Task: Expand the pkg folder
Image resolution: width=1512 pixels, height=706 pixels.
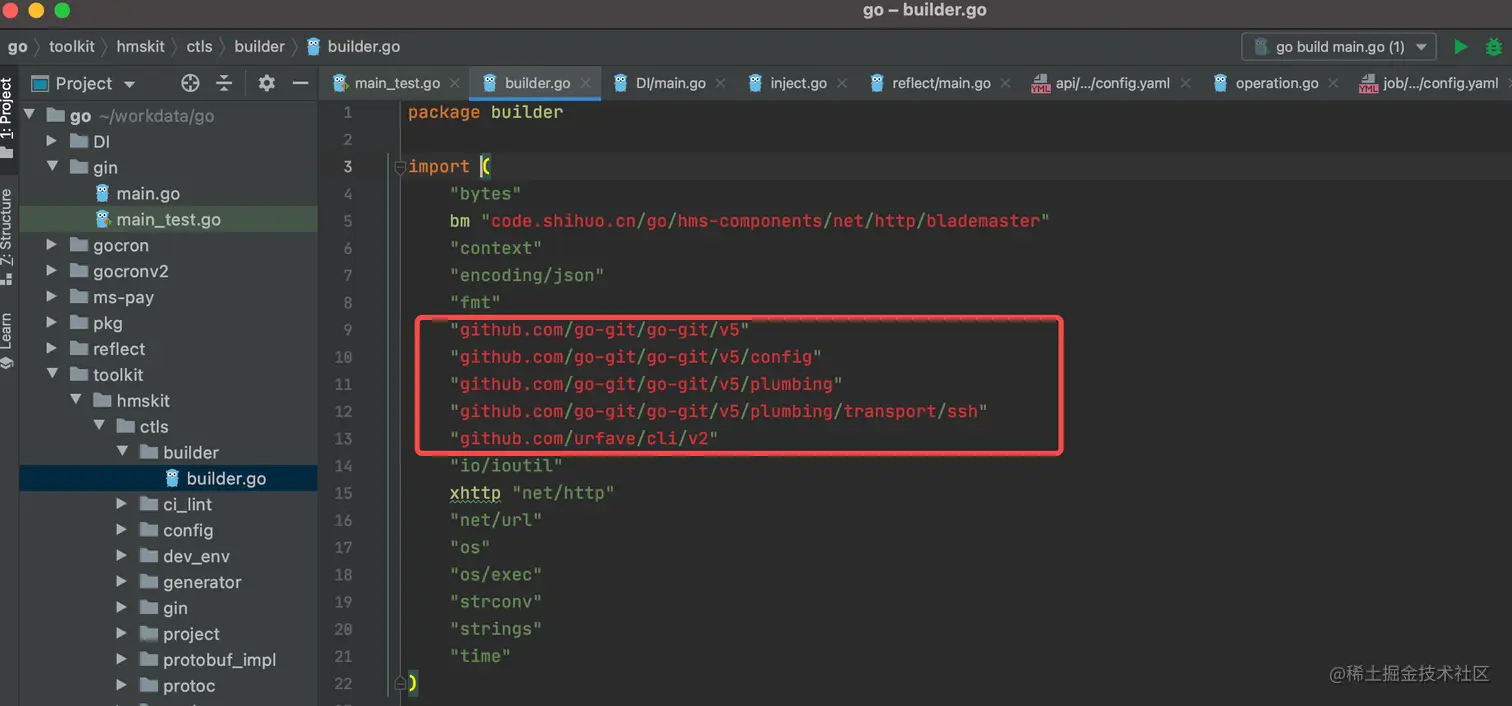Action: click(52, 323)
